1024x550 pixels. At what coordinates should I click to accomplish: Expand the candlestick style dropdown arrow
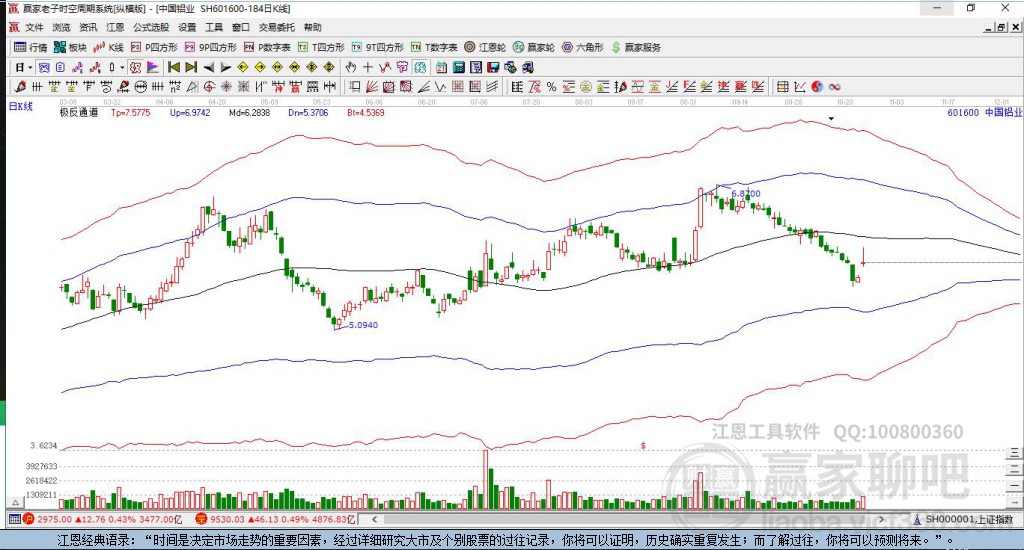121,67
